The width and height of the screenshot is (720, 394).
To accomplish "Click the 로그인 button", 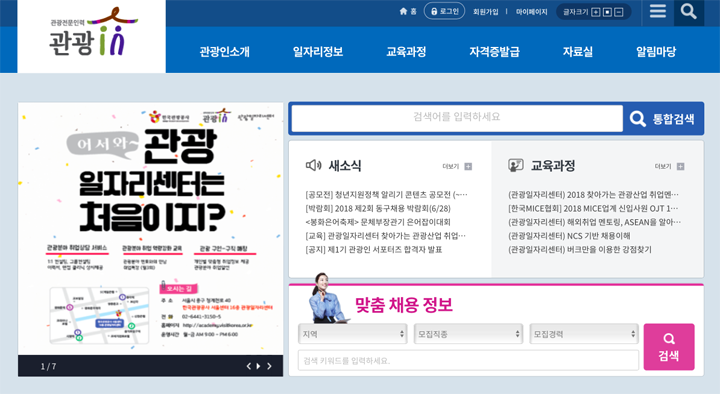I will pyautogui.click(x=444, y=11).
